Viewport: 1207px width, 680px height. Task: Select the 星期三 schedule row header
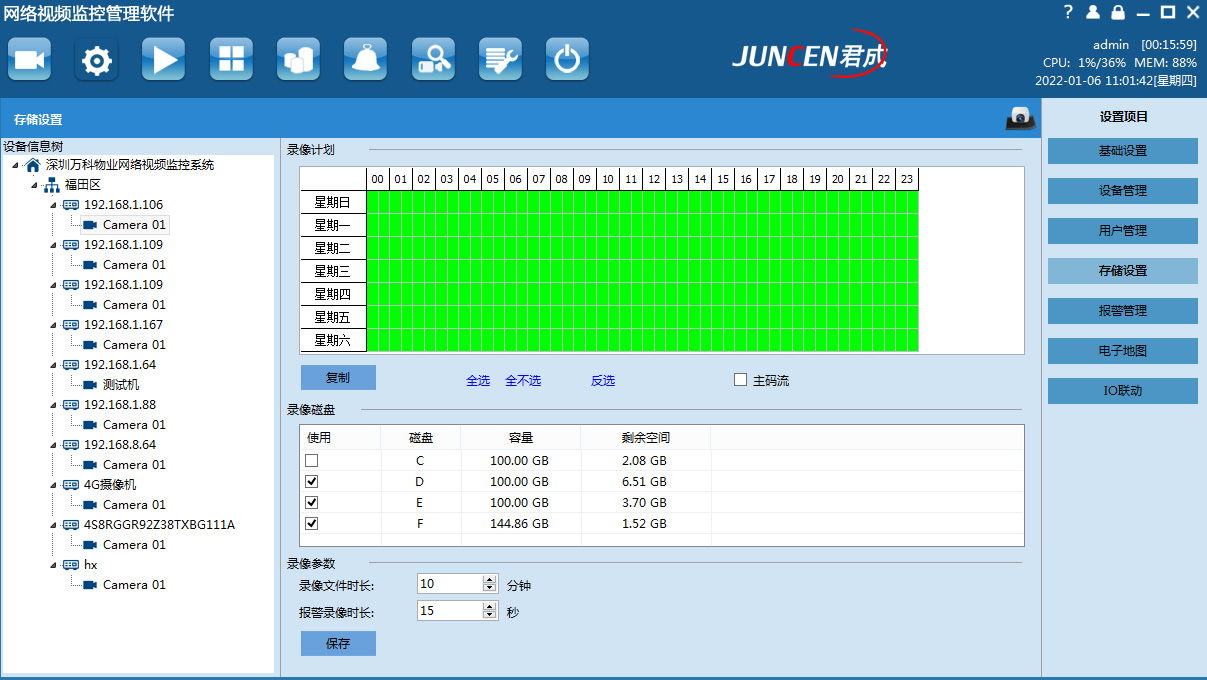click(x=333, y=271)
